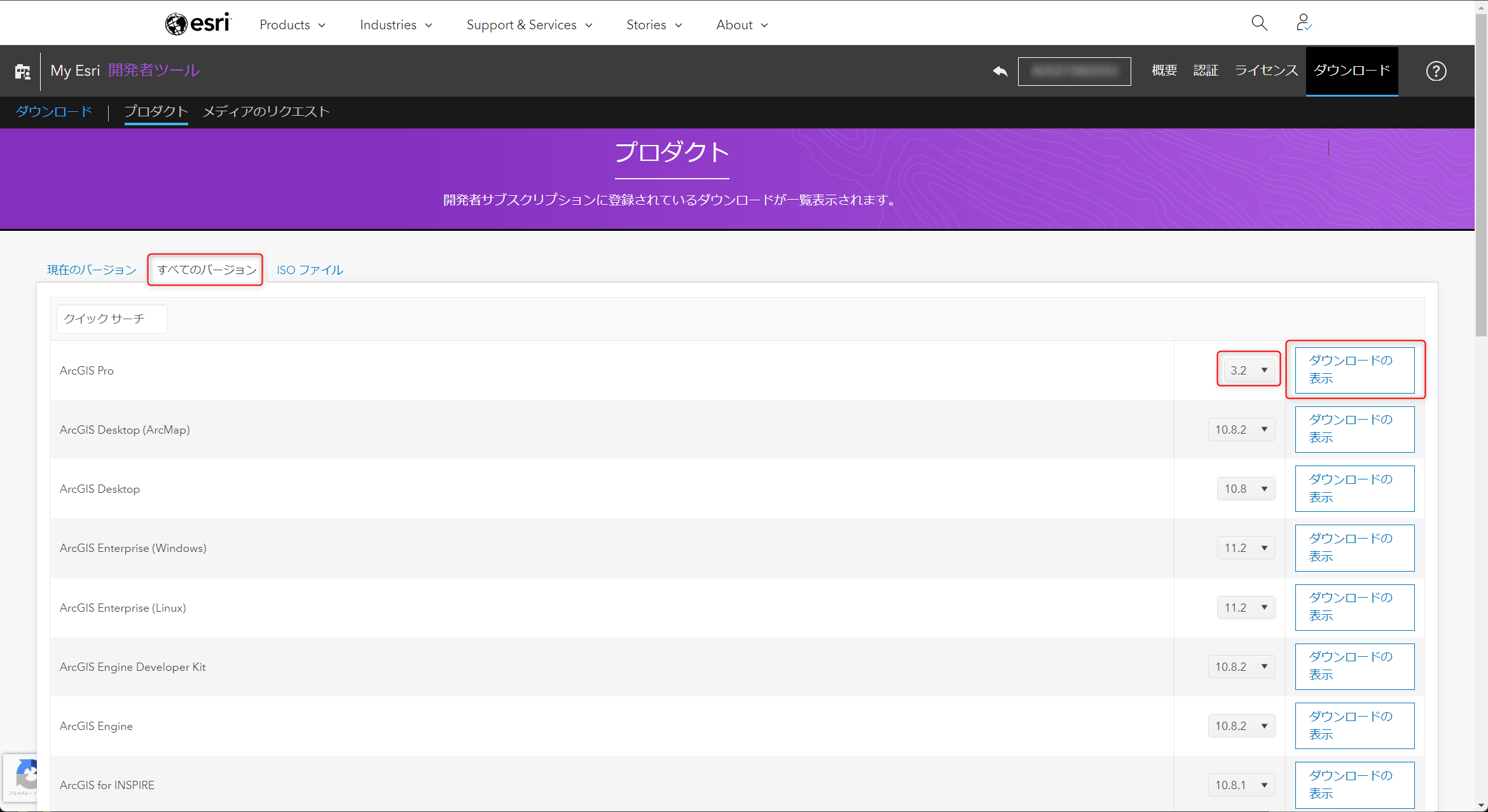
Task: Open ArcGIS Engine version dropdown
Action: [x=1242, y=726]
